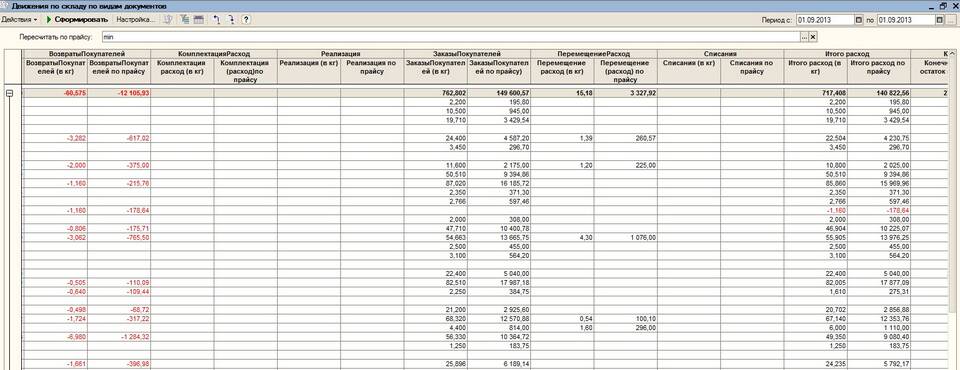Click the period end date field
The image size is (960, 370).
906,20
